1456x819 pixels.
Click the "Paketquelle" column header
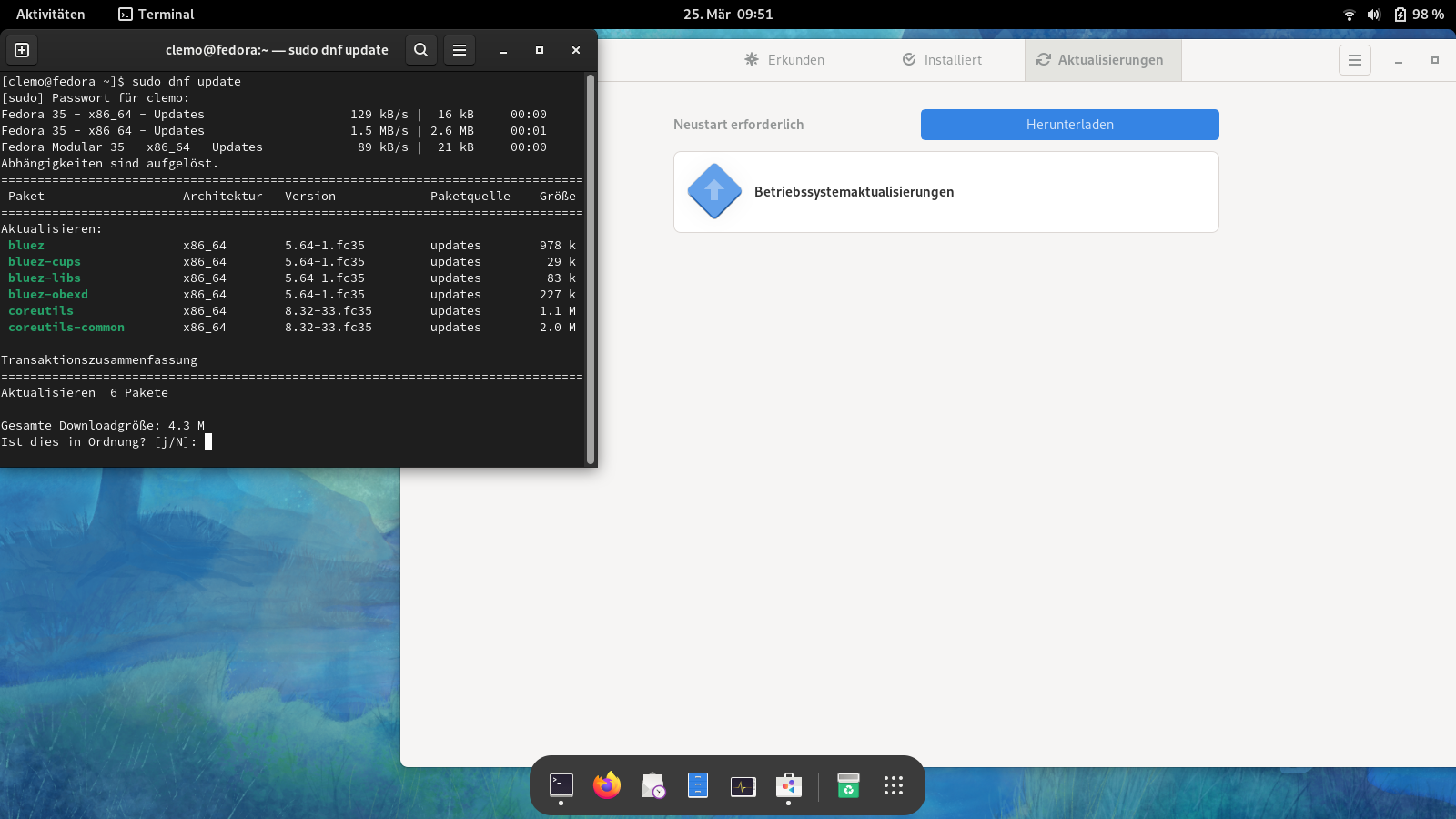(x=470, y=197)
